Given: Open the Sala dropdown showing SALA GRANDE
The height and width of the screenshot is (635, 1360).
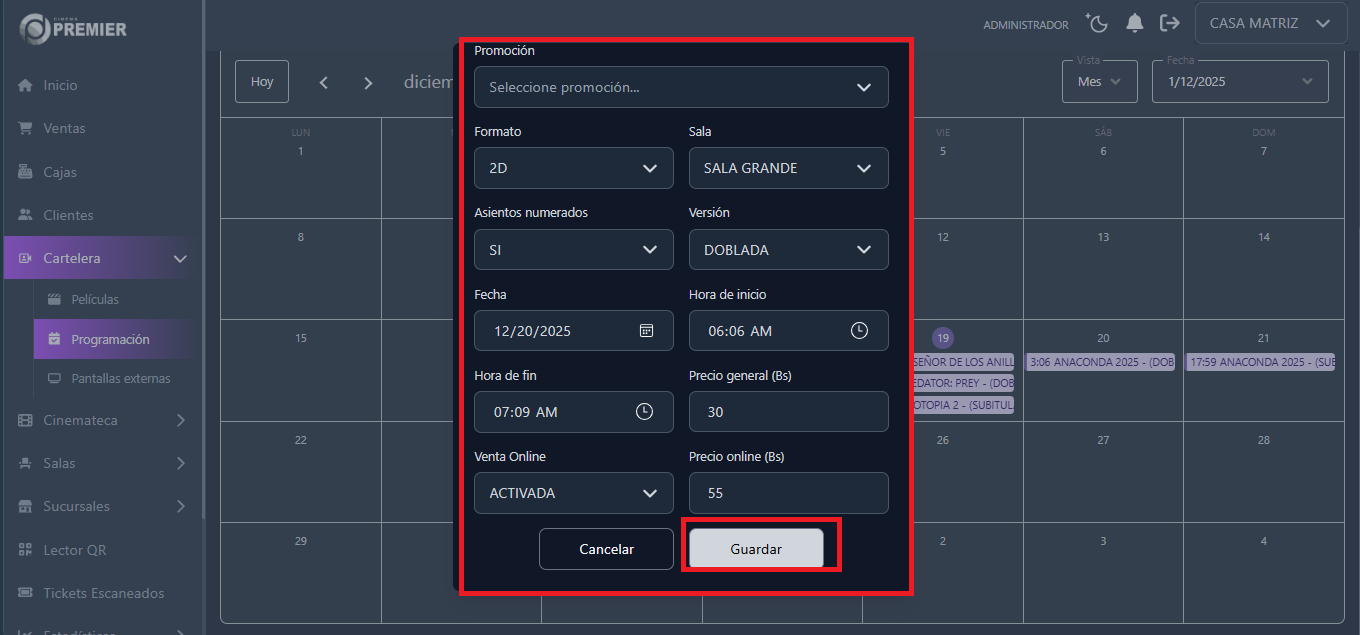Looking at the screenshot, I should [788, 168].
